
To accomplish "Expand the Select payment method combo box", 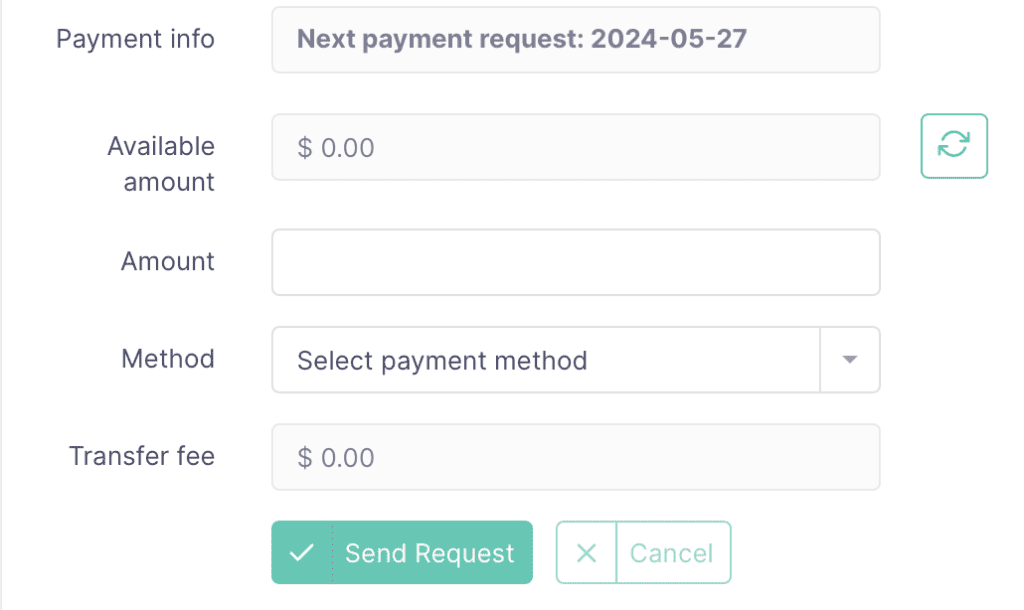I will tap(575, 360).
